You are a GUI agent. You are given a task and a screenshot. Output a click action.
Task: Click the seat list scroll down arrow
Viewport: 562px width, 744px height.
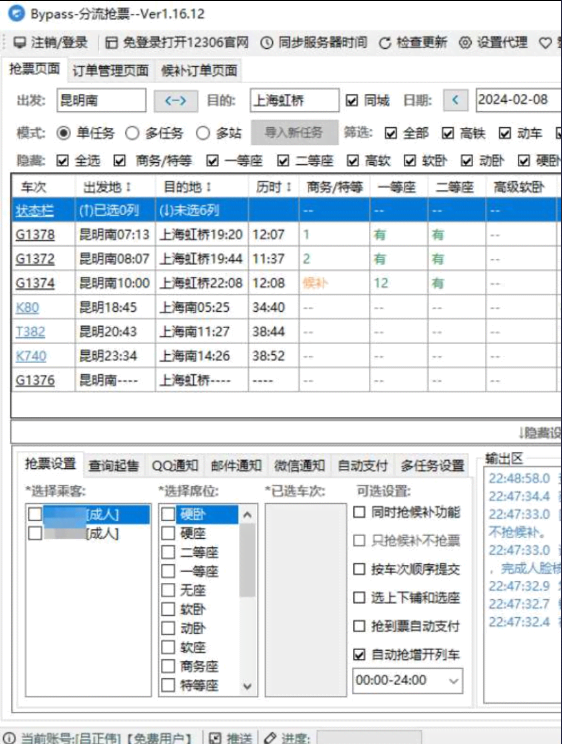tap(247, 686)
